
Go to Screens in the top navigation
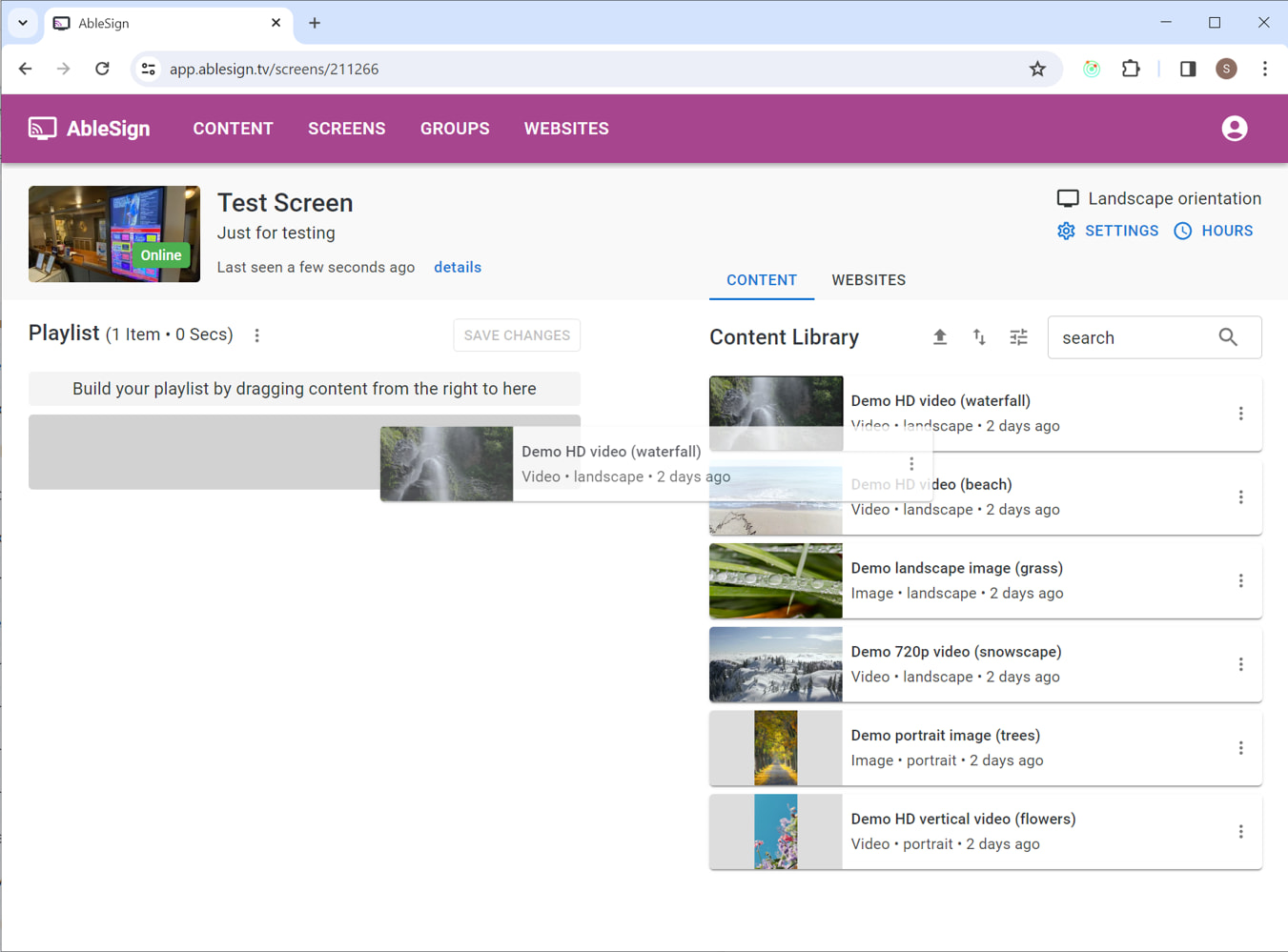346,129
